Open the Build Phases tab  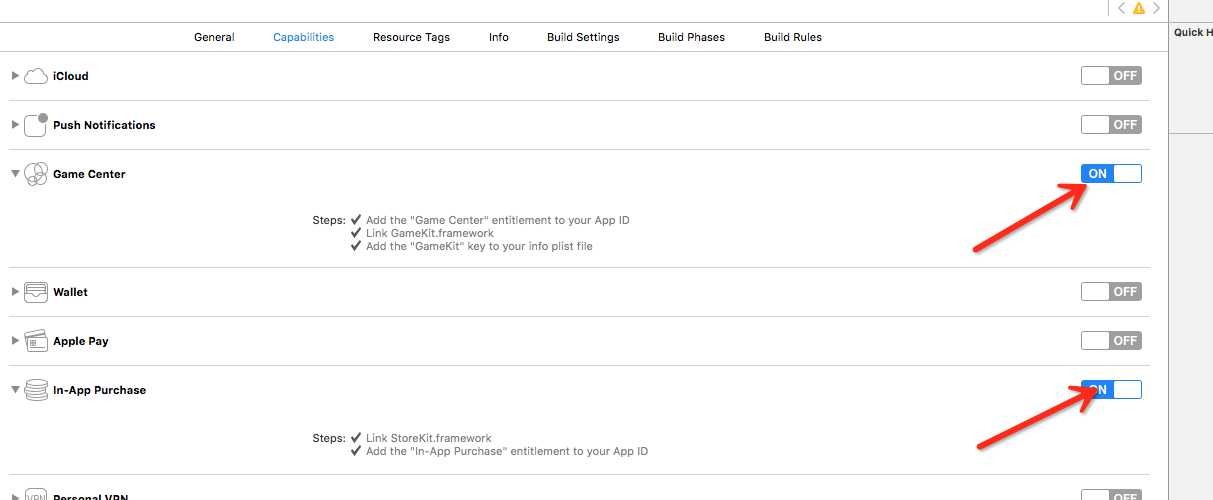point(691,37)
